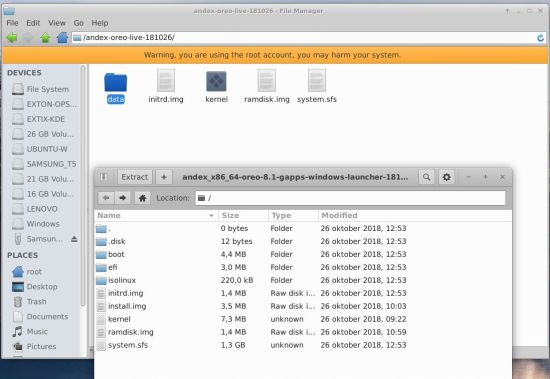Select the efi folder in archive
550x379 pixels.
303,267
